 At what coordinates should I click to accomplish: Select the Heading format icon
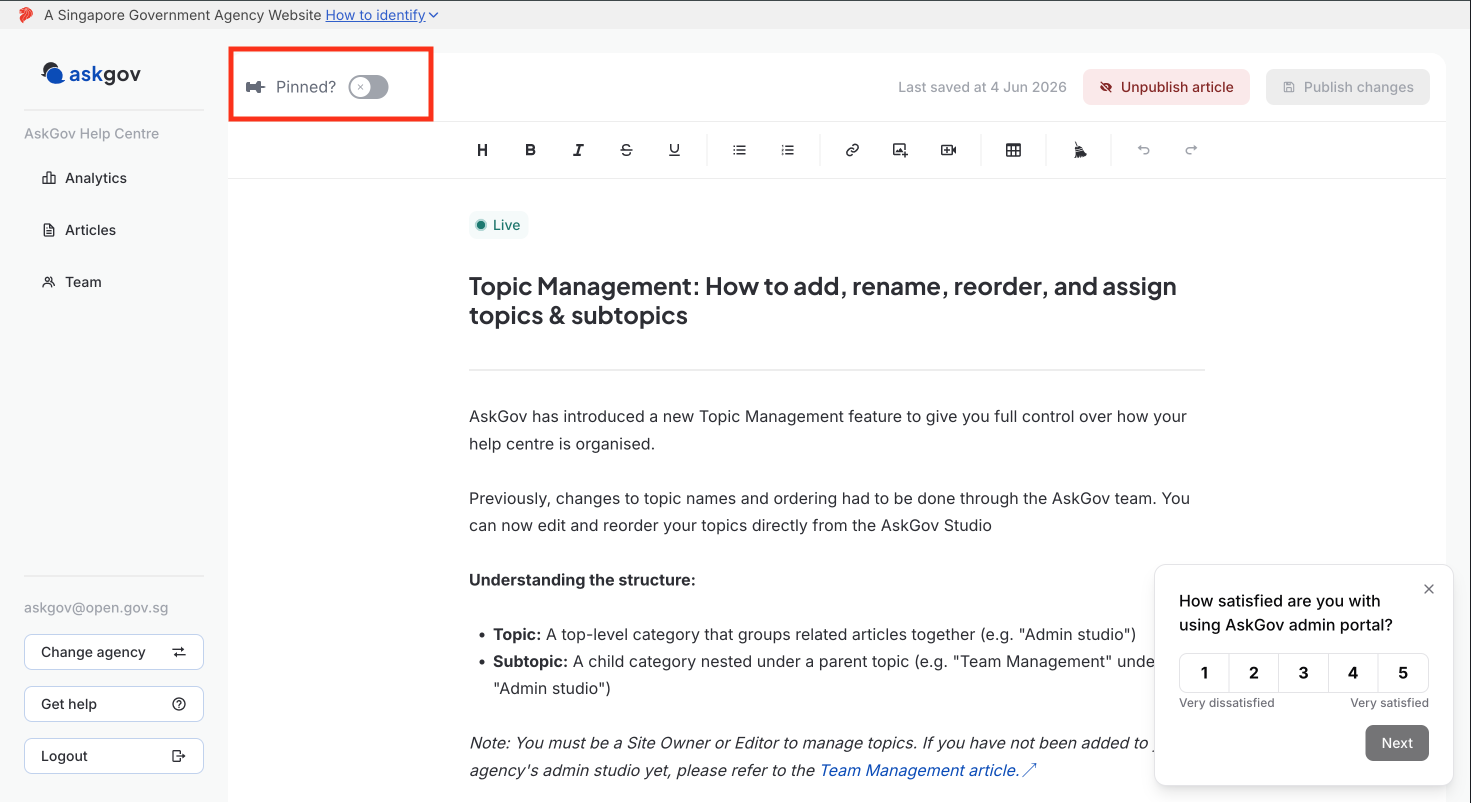(x=482, y=150)
